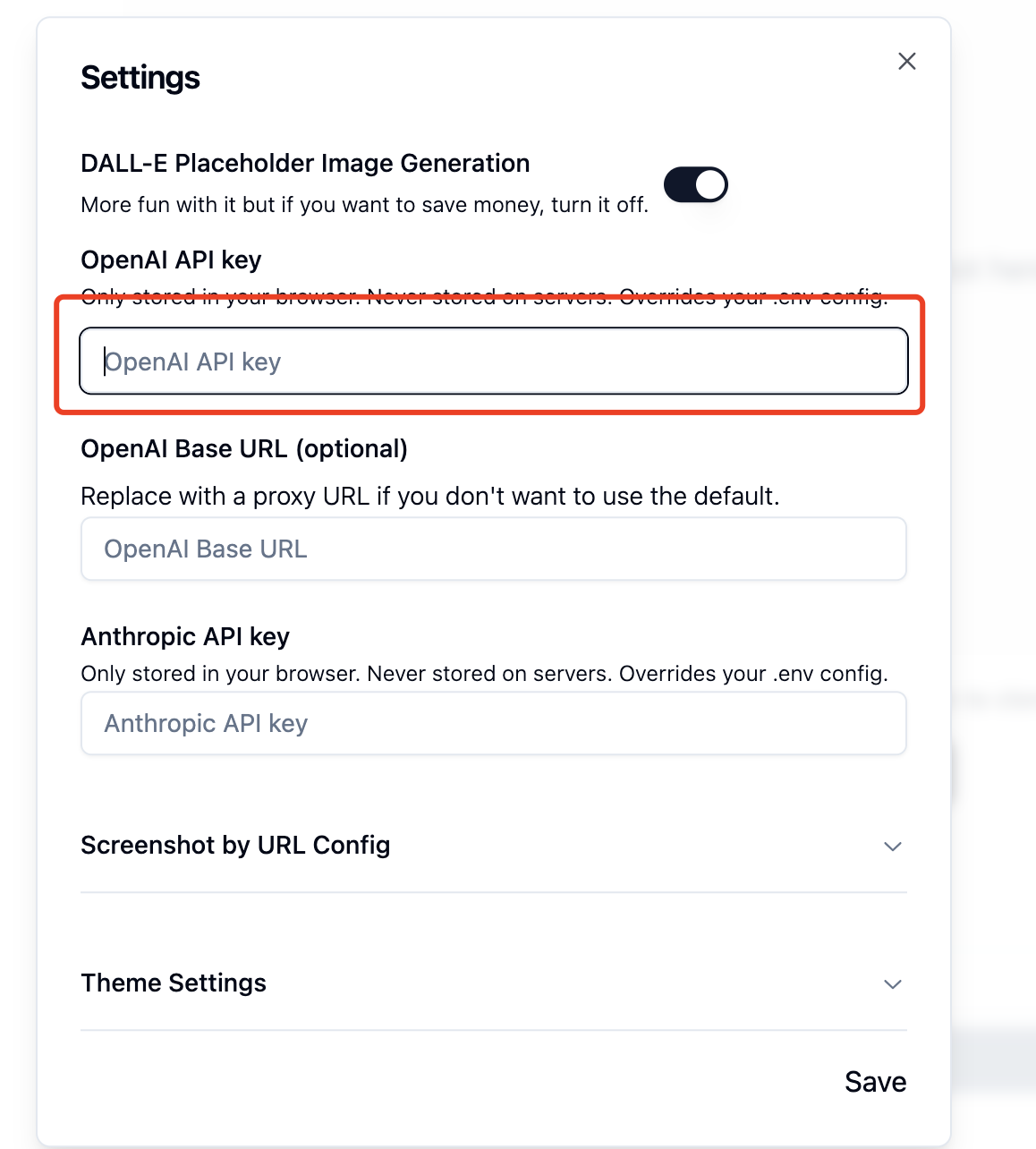Select the Anthropic API key text box

coord(494,723)
